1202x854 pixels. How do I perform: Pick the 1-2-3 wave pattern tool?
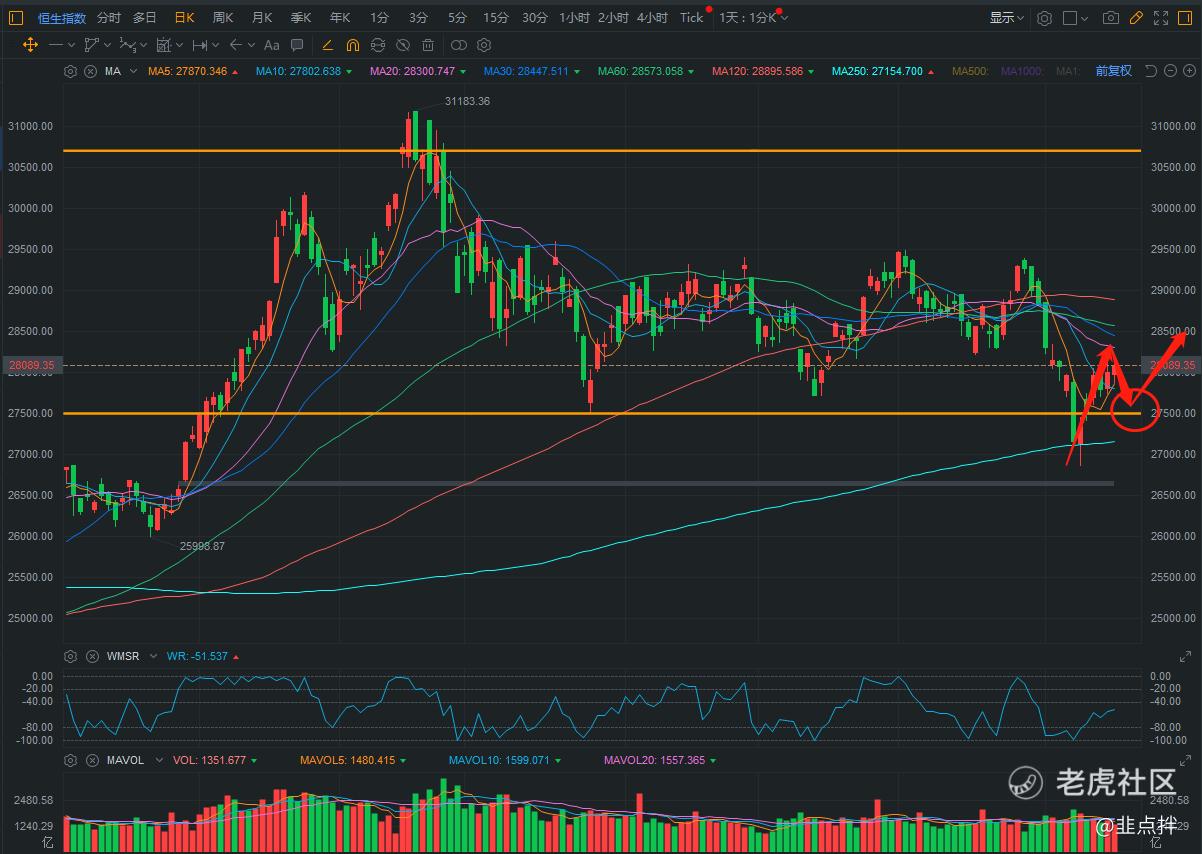pos(127,45)
